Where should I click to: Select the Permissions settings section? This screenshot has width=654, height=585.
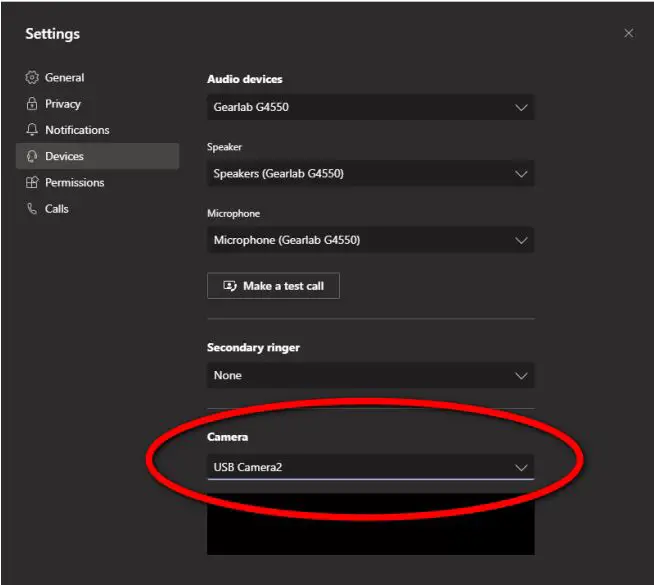(75, 183)
